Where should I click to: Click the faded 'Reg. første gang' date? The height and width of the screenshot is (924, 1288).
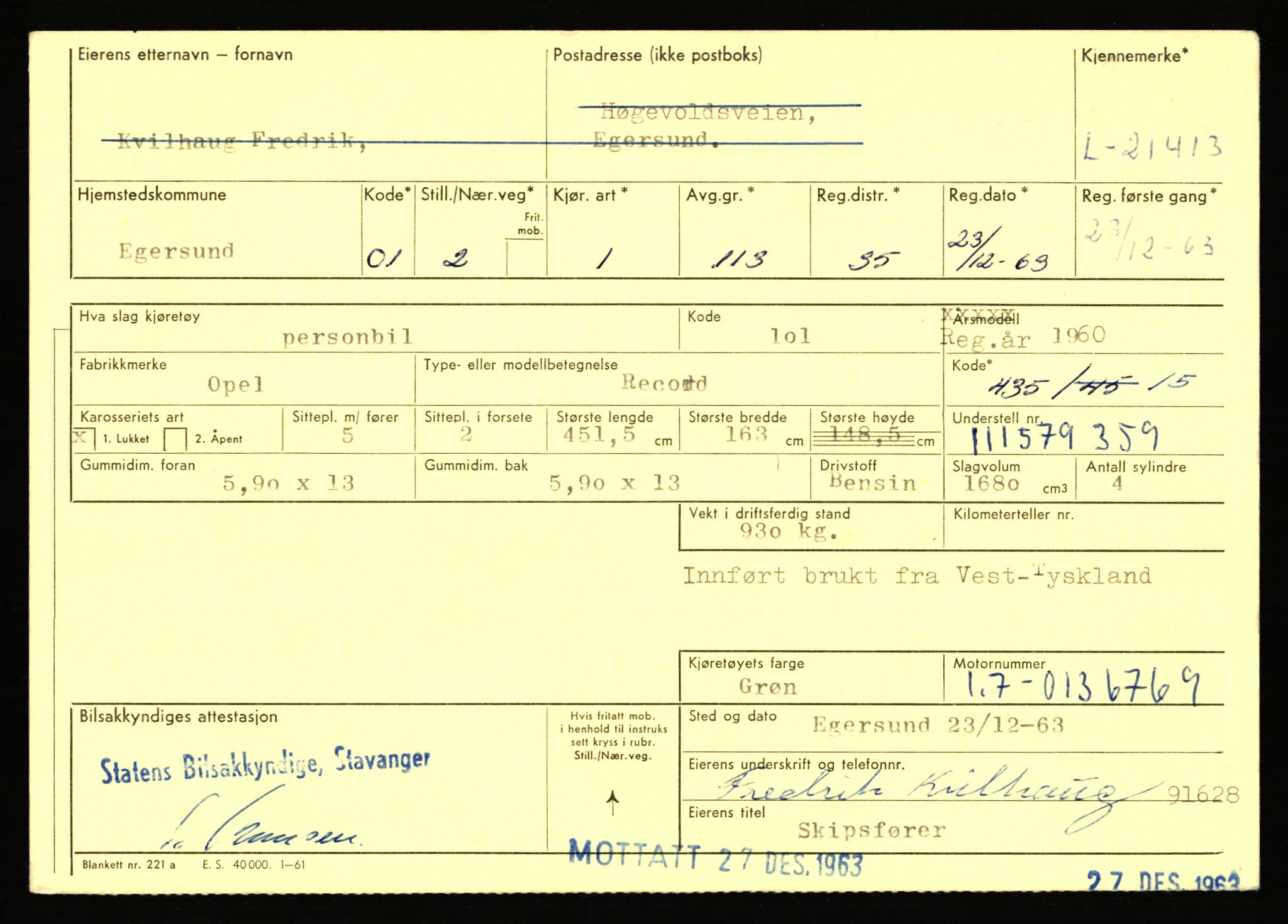(x=1150, y=240)
